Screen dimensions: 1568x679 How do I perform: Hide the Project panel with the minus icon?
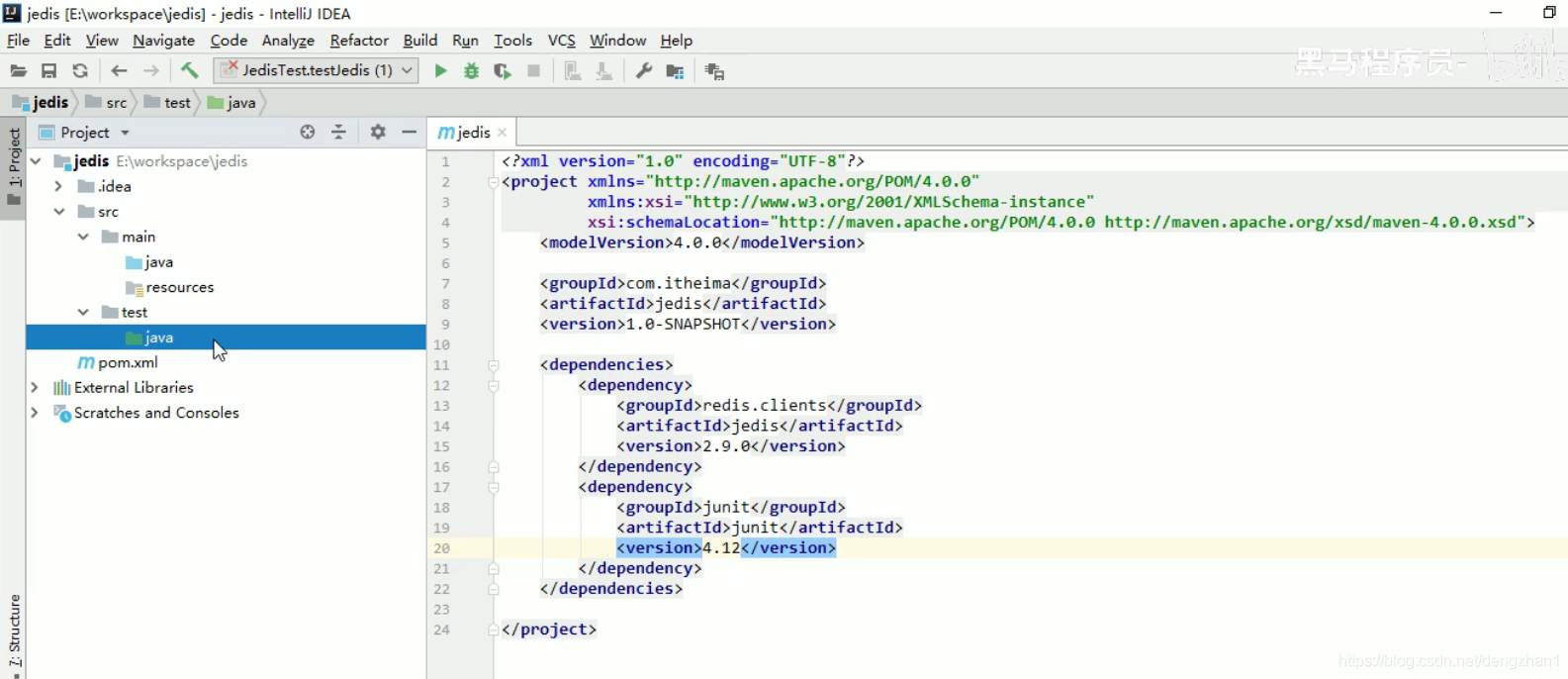[x=409, y=132]
